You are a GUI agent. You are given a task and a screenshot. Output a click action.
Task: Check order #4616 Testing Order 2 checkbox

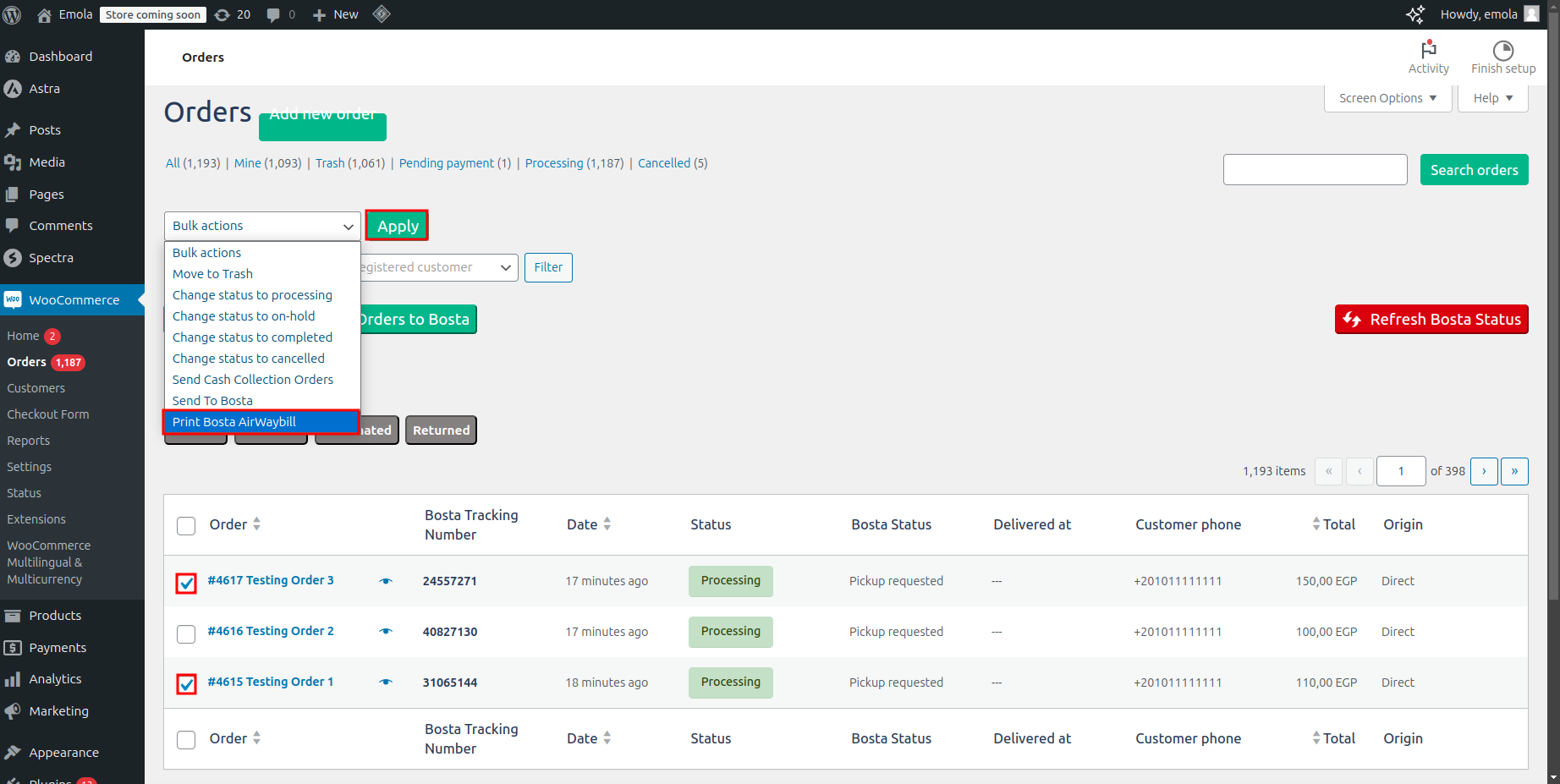point(186,633)
